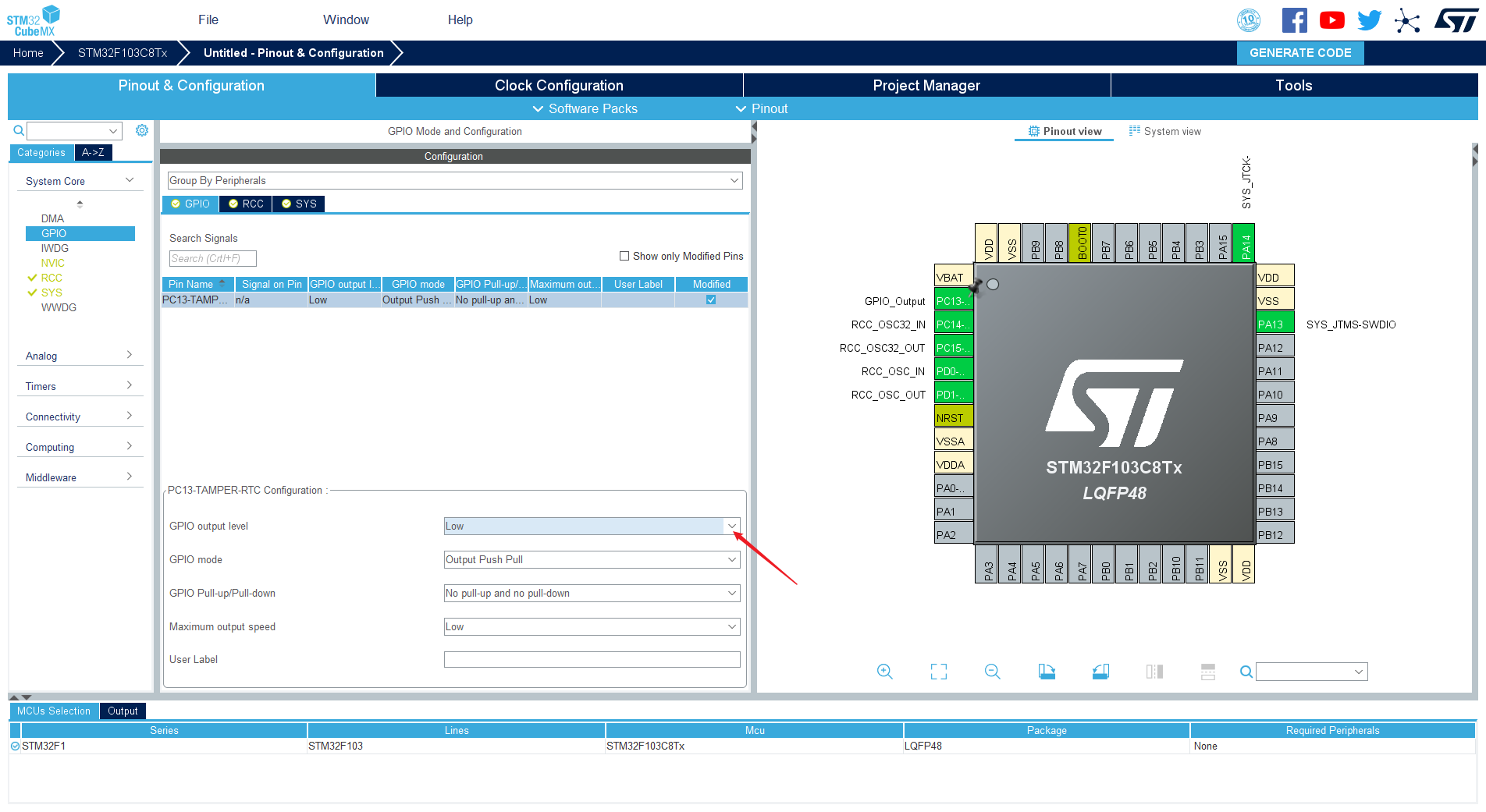Select the PC13-TAMP... pin table row
The width and height of the screenshot is (1486, 812).
tap(455, 300)
